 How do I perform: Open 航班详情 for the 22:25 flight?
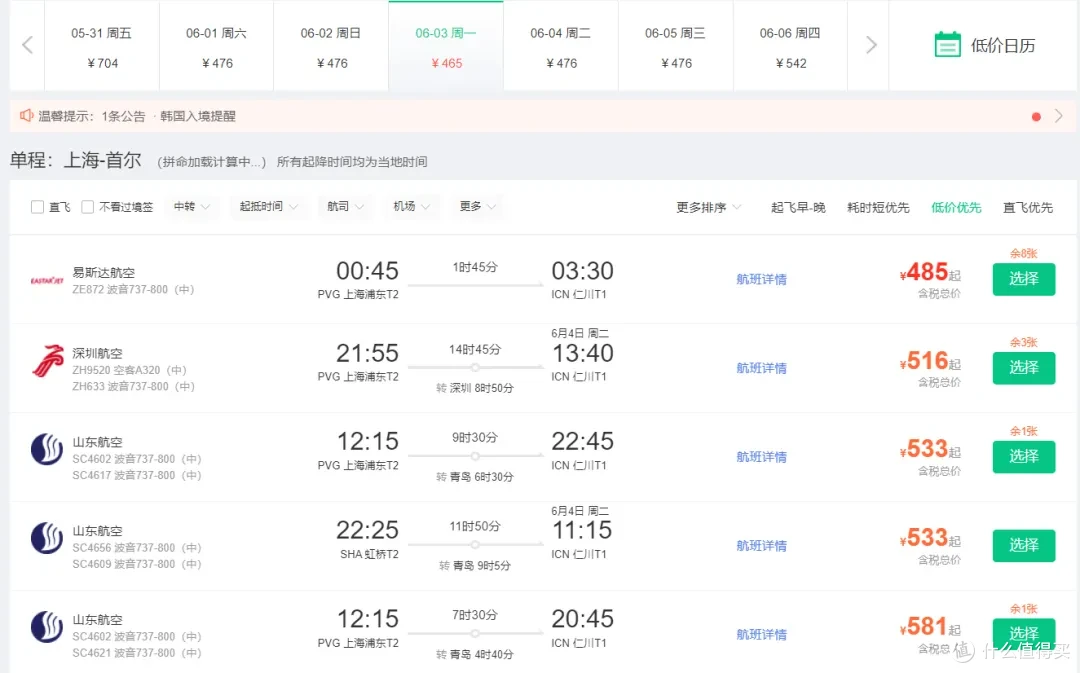(x=761, y=546)
